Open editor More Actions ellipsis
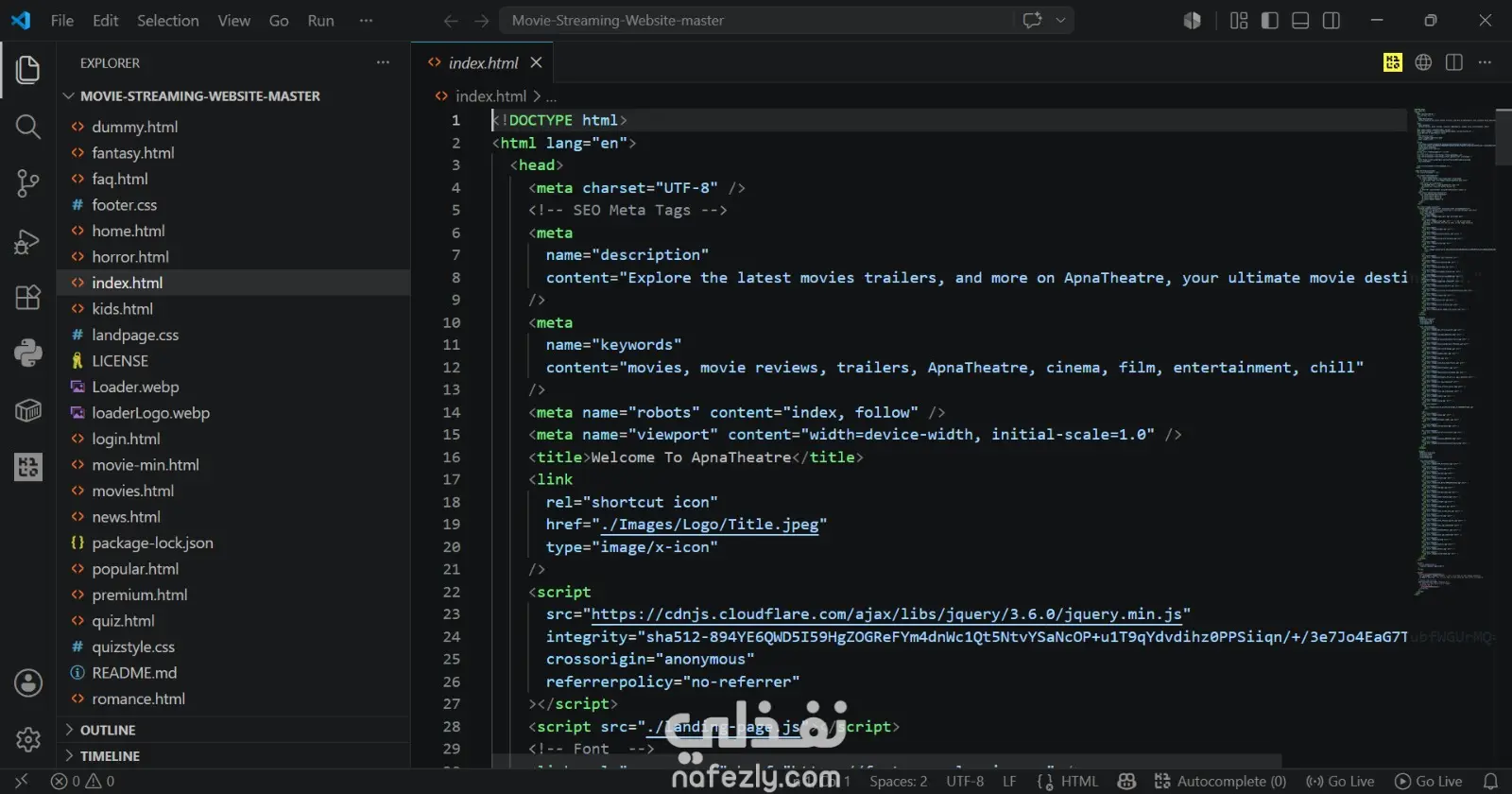1512x794 pixels. click(x=1485, y=62)
